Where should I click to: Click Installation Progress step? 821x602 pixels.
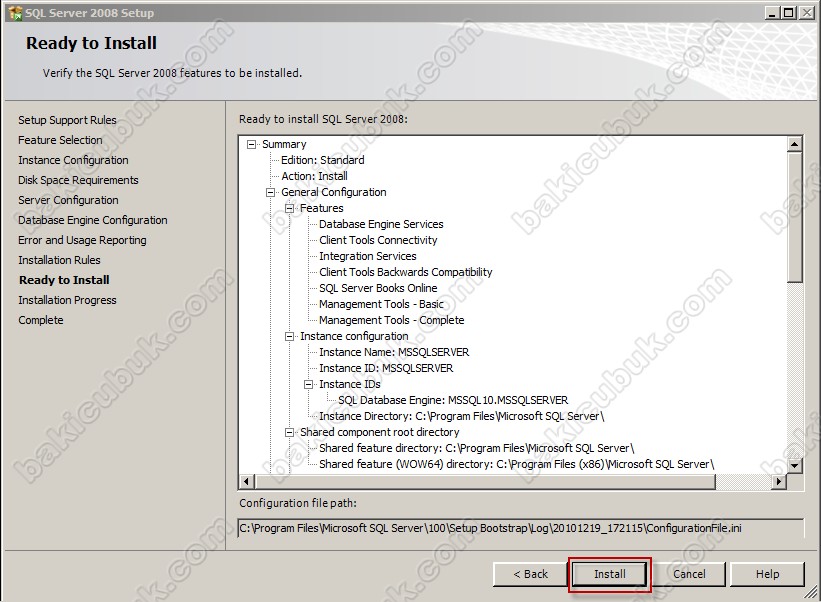[67, 300]
